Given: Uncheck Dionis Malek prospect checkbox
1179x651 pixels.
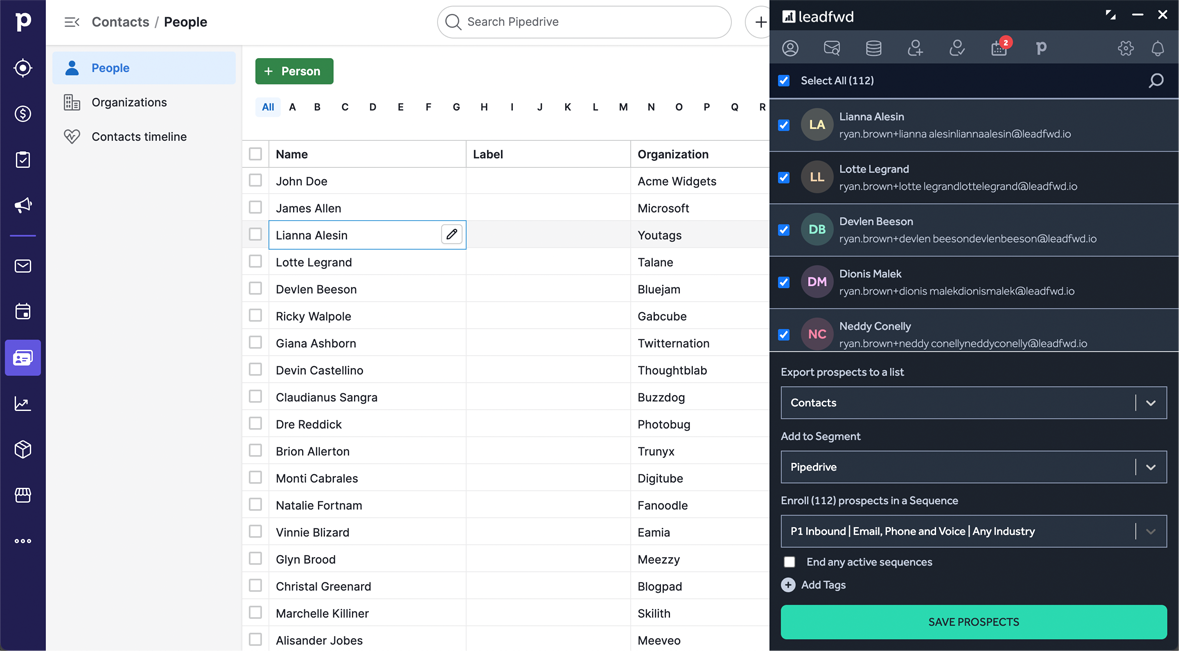Looking at the screenshot, I should [x=783, y=282].
